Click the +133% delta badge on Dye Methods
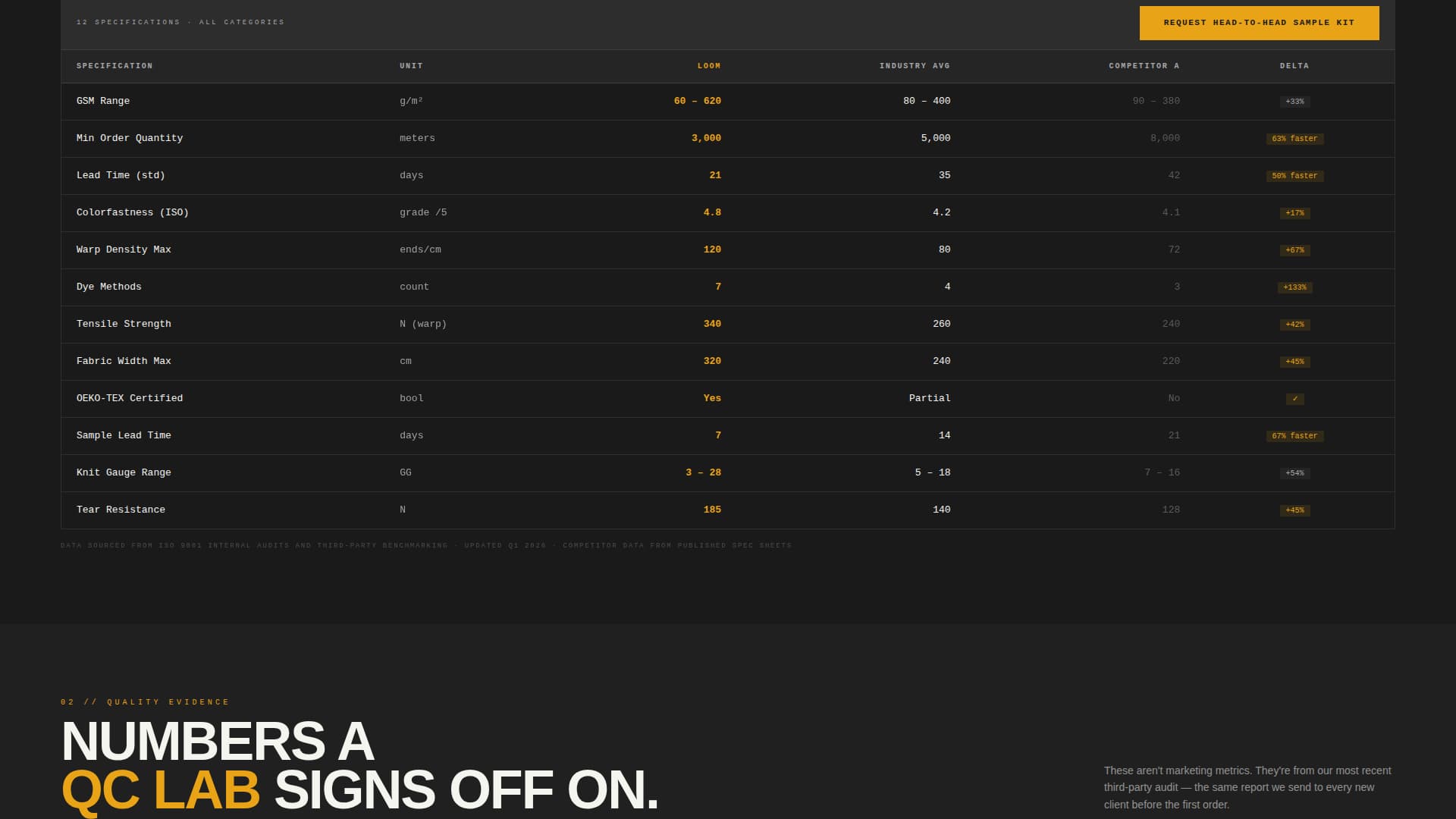The image size is (1456, 819). click(1295, 287)
